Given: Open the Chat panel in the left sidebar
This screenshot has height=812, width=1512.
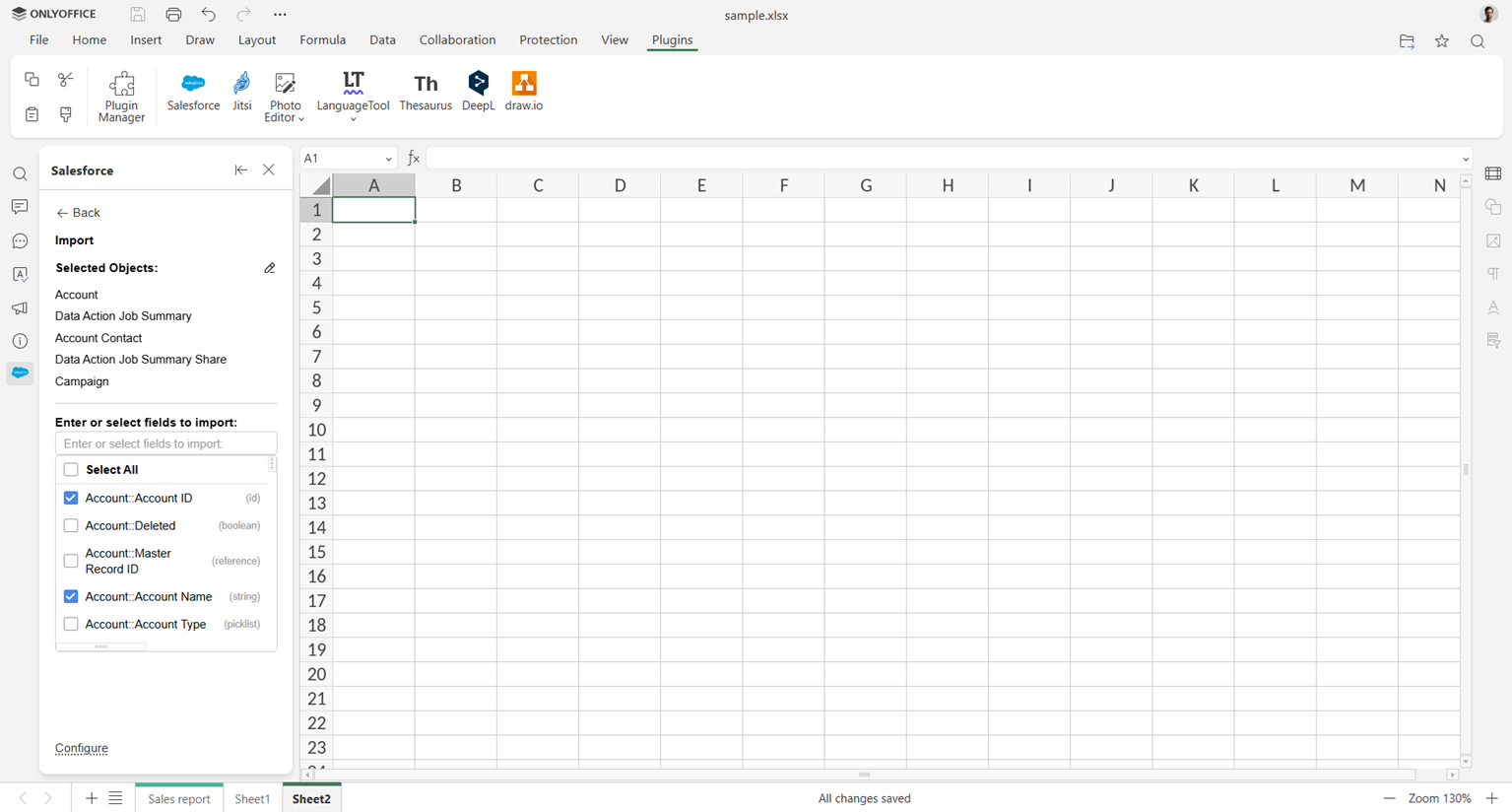Looking at the screenshot, I should (20, 241).
